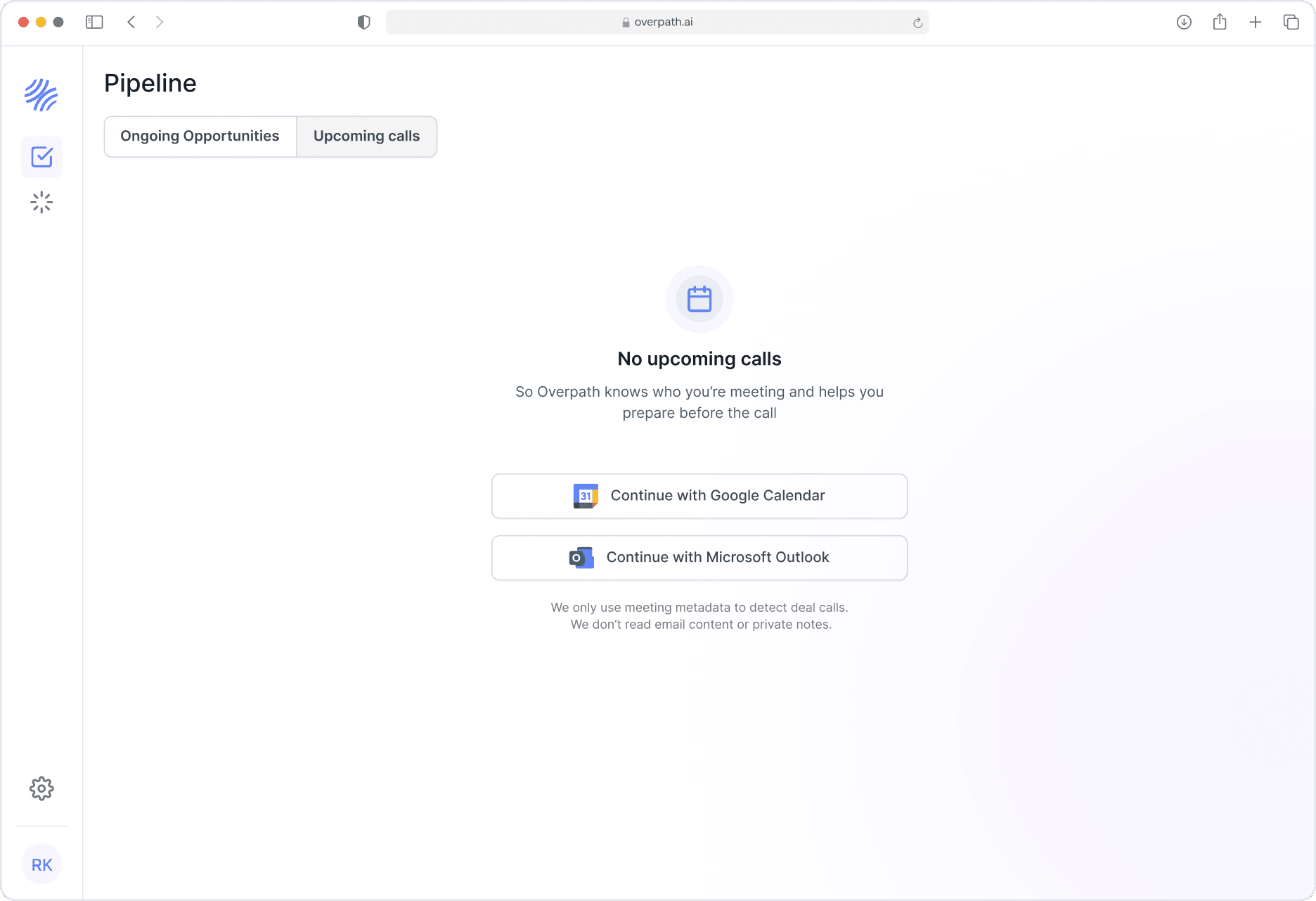Click the browser share icon
Screen dimensions: 1316x901
pyautogui.click(x=1220, y=22)
